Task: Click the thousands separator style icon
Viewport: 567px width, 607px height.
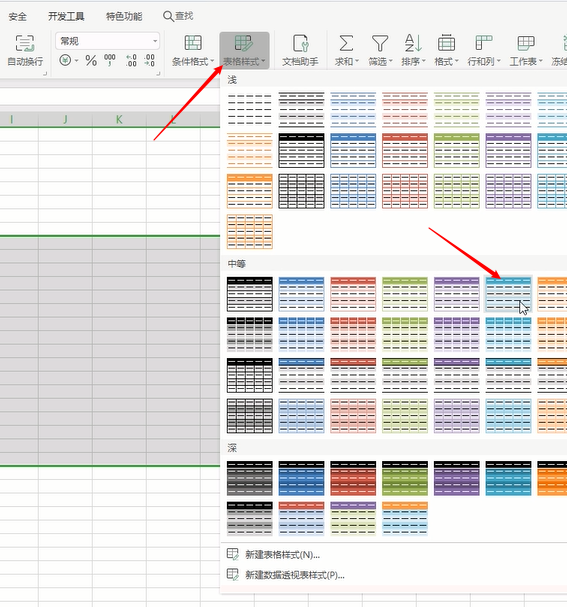Action: coord(110,60)
